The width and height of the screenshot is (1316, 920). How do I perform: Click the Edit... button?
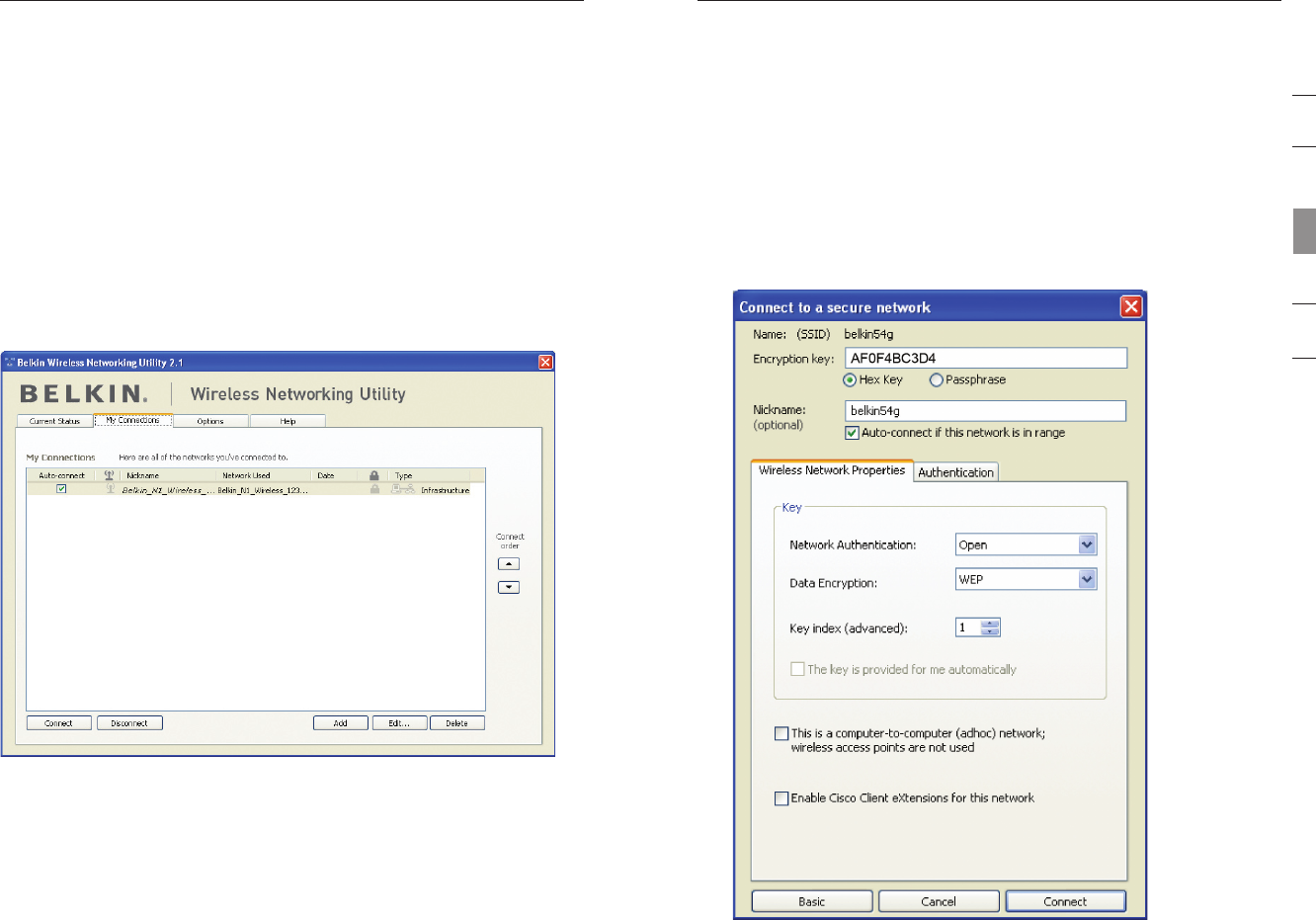(x=399, y=723)
